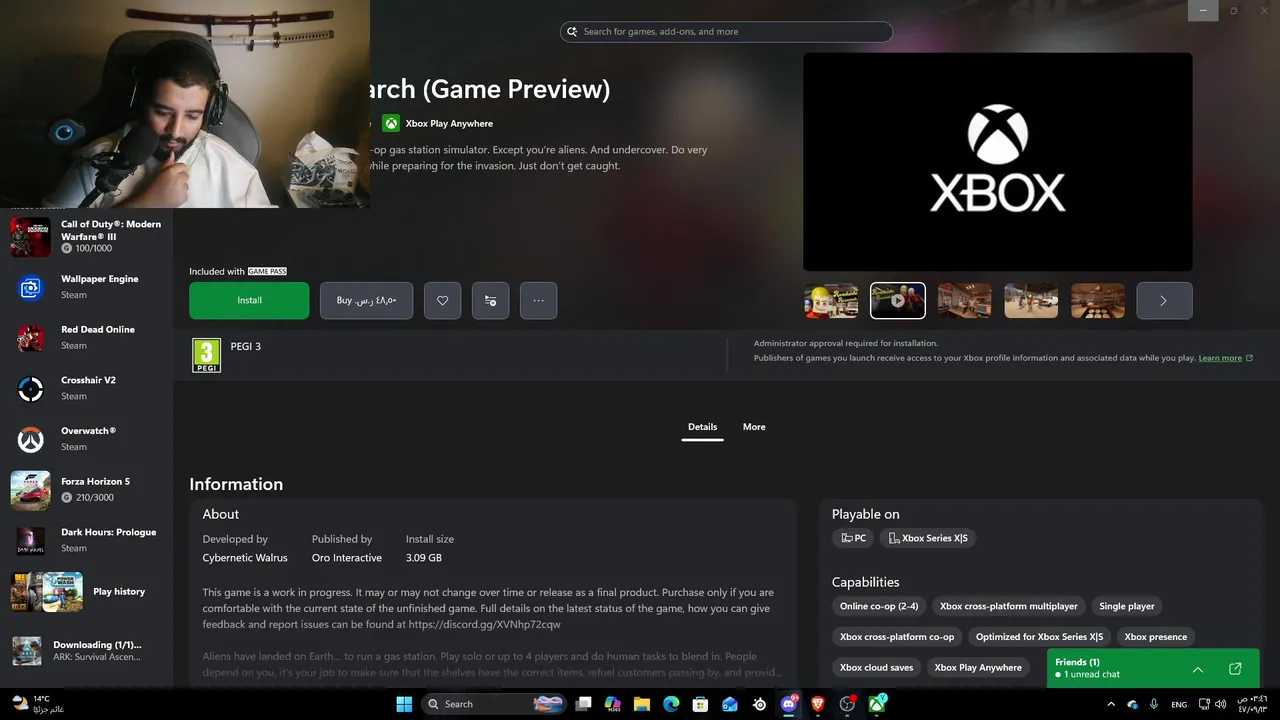Click the Xbox cross-platform co-op tag
Viewport: 1280px width, 720px height.
[897, 637]
